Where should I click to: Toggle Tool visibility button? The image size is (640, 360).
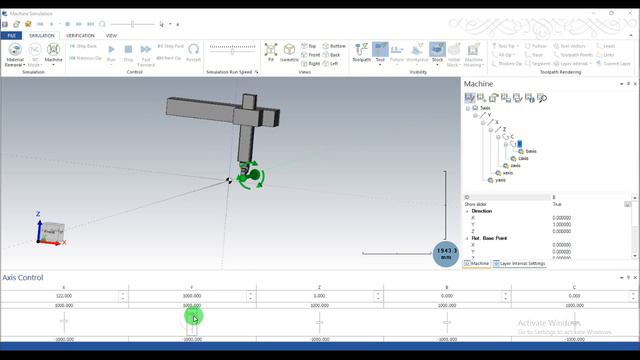380,50
